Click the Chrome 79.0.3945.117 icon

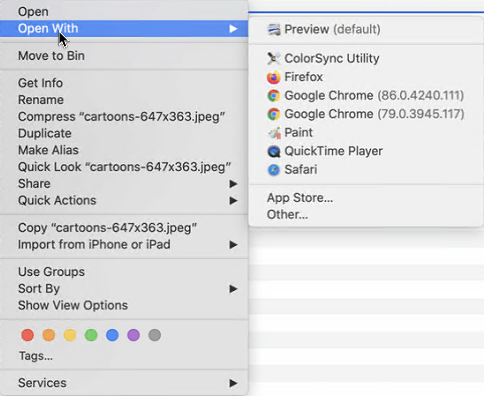[x=274, y=114]
